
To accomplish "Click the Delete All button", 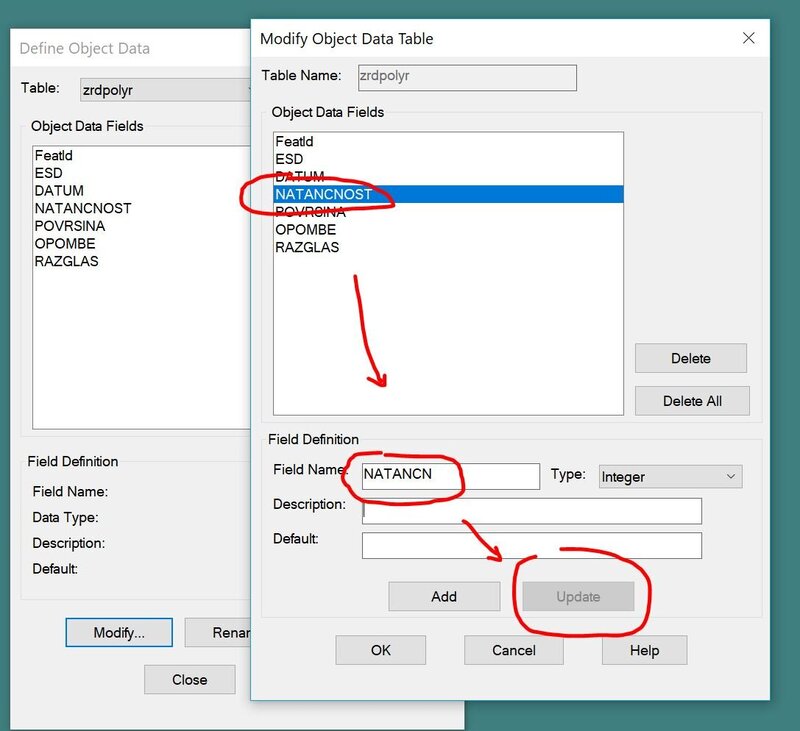I will 691,401.
